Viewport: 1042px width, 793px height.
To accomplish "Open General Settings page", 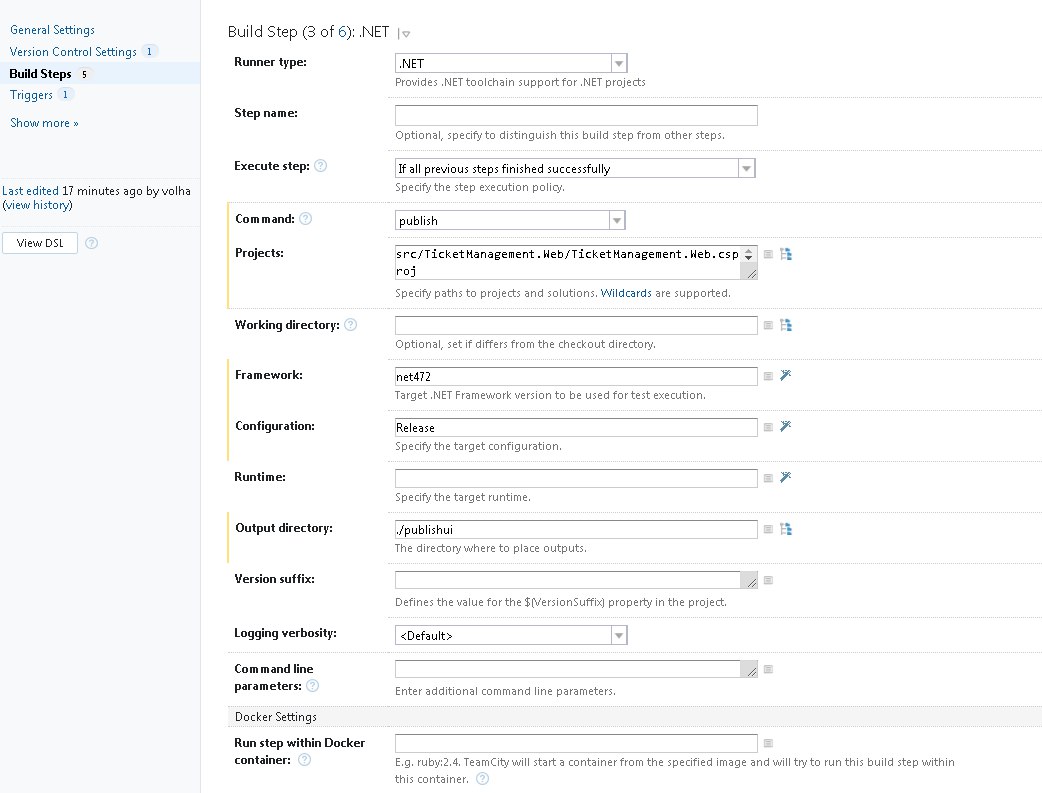I will coord(52,30).
